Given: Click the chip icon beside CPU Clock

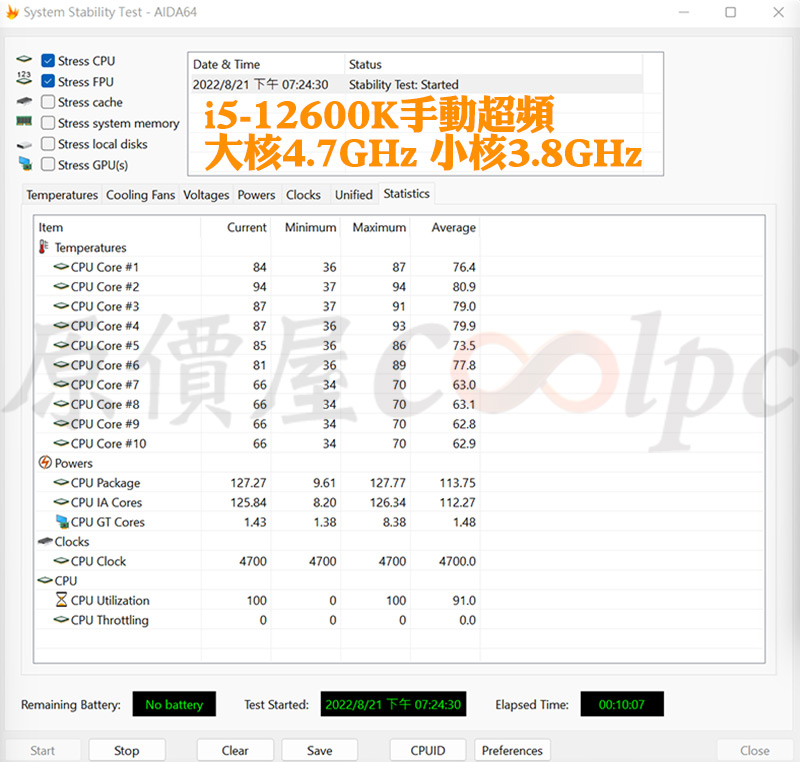Looking at the screenshot, I should tap(61, 561).
